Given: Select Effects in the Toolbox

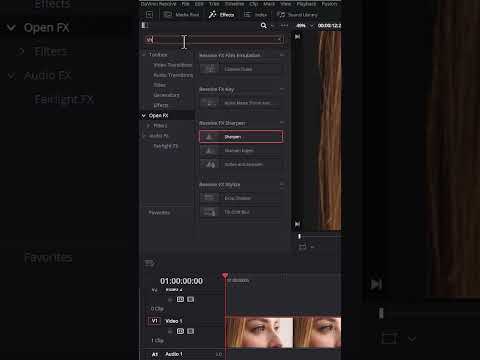Looking at the screenshot, I should (161, 105).
